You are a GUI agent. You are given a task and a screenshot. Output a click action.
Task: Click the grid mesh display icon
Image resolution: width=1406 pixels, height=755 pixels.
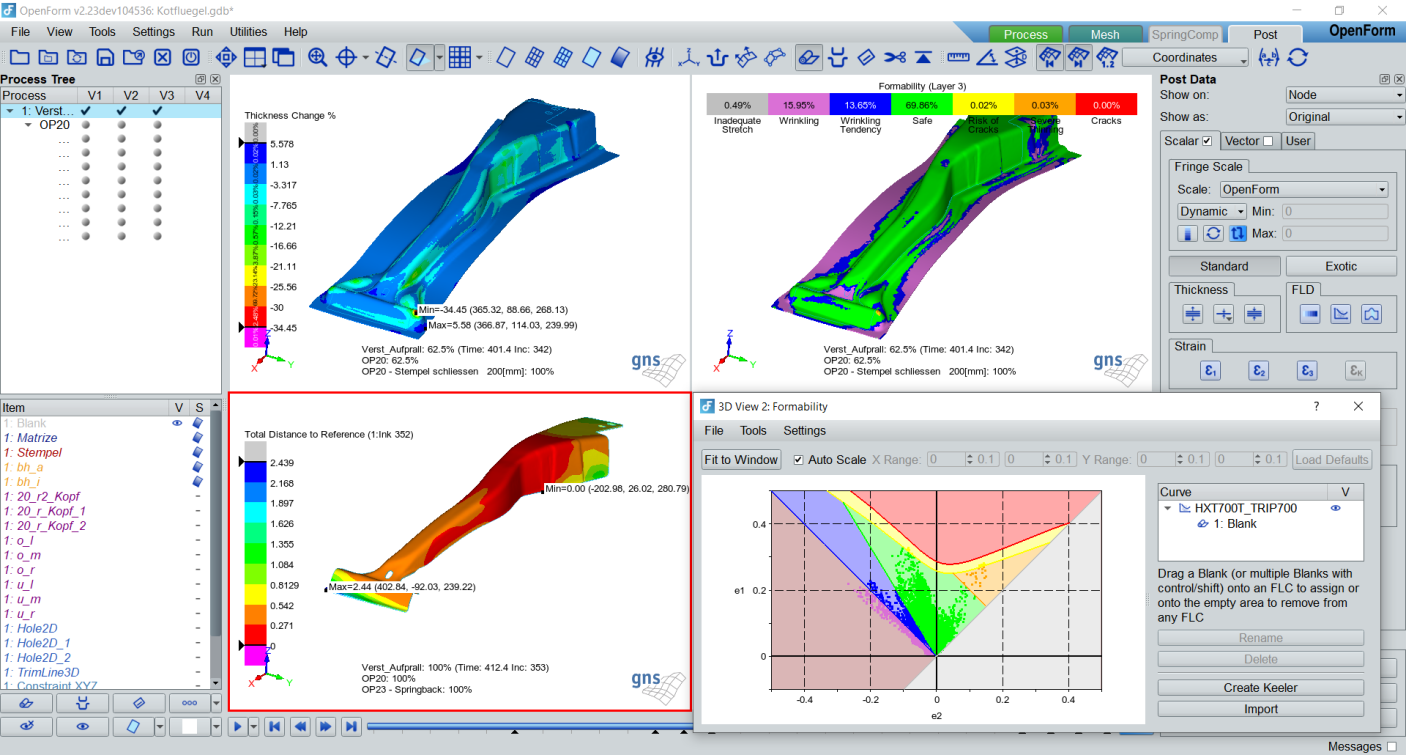coord(460,58)
